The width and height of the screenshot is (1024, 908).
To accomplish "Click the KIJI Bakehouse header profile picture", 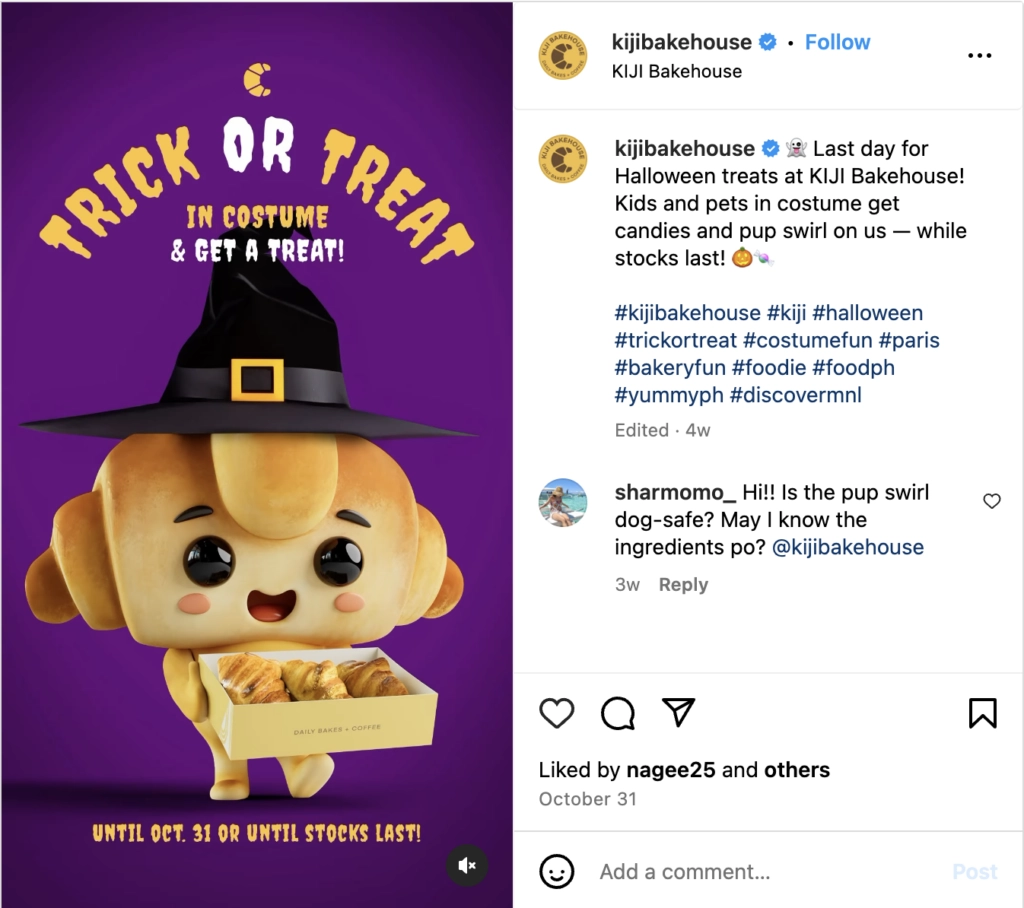I will pos(563,56).
